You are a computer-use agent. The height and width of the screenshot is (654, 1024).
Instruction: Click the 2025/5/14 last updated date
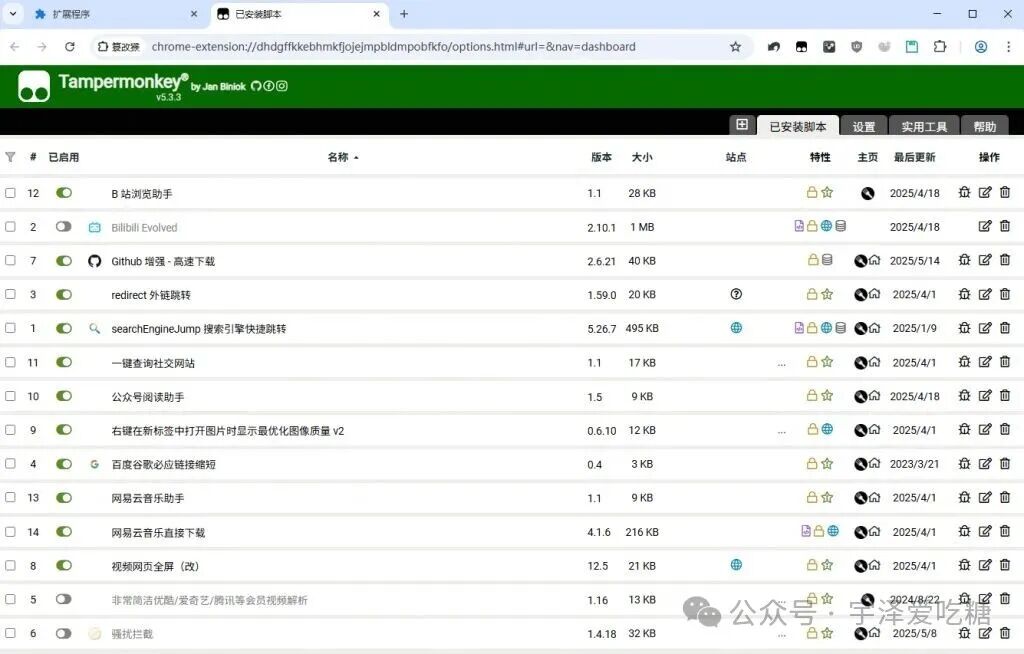[914, 261]
